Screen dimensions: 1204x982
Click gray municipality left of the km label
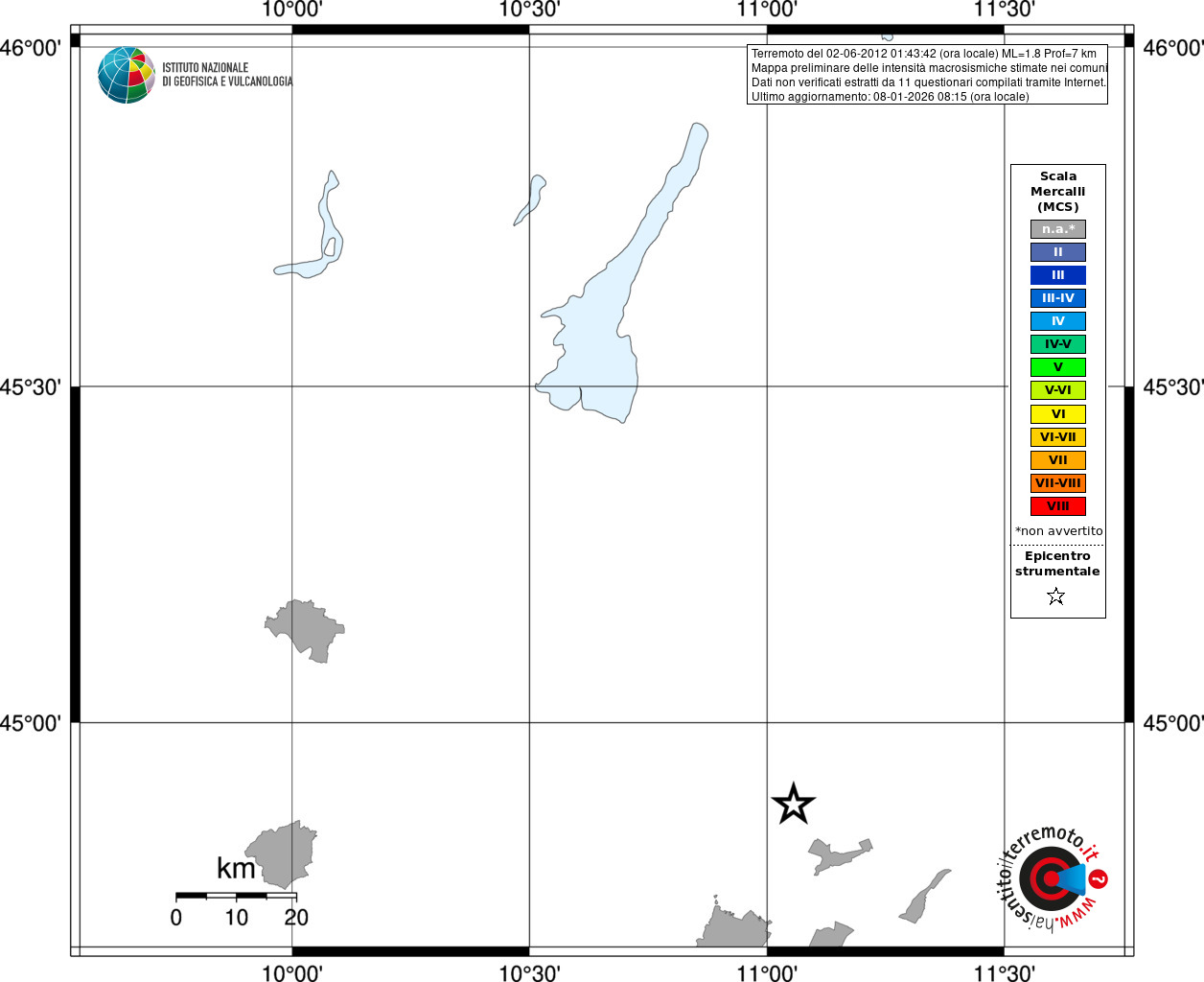coord(282,854)
